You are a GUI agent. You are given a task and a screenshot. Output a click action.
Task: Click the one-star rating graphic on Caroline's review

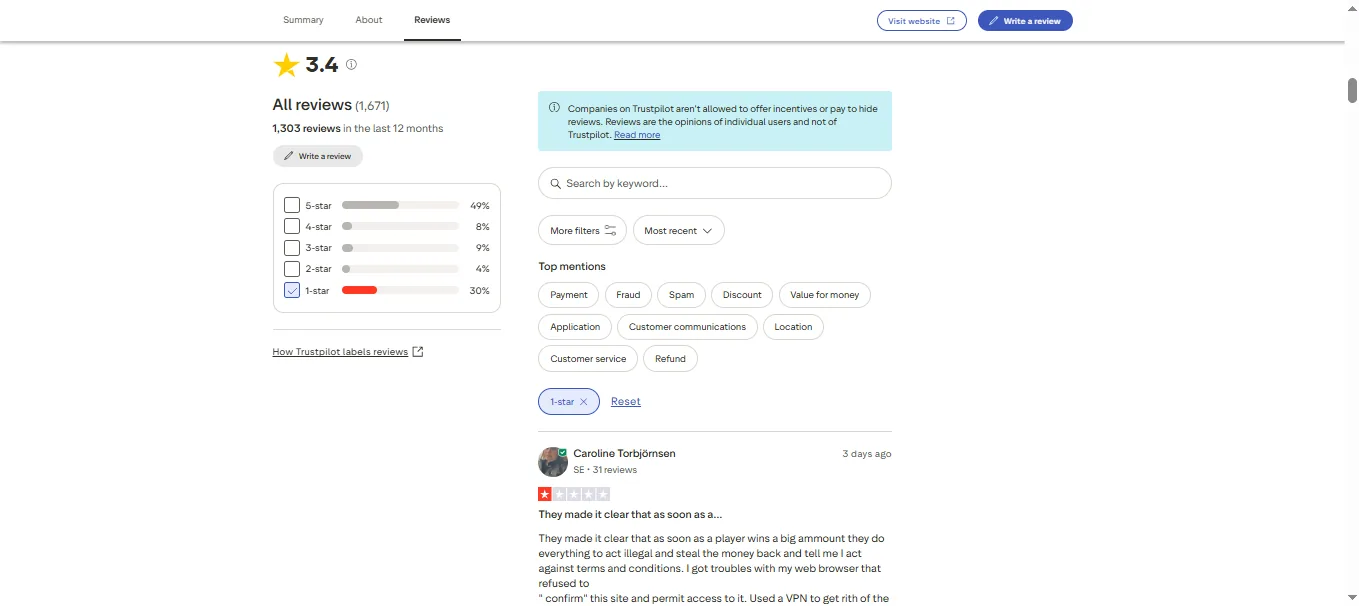click(574, 494)
